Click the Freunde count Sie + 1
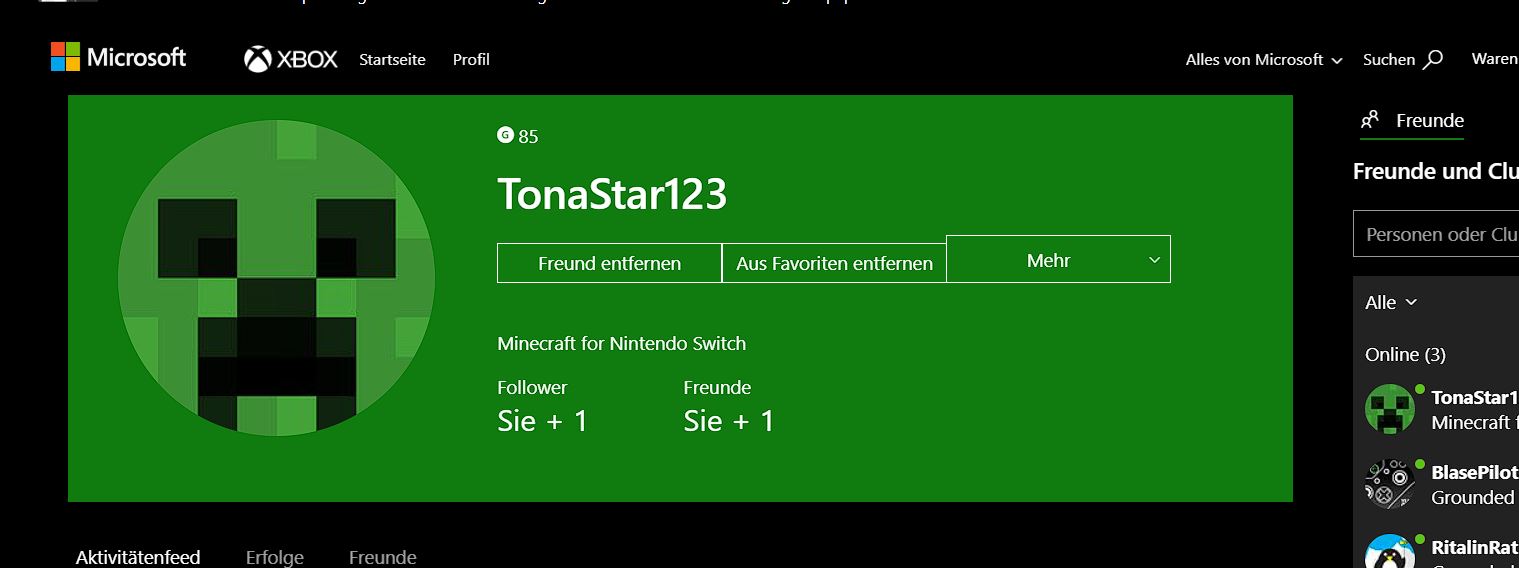 [x=729, y=421]
